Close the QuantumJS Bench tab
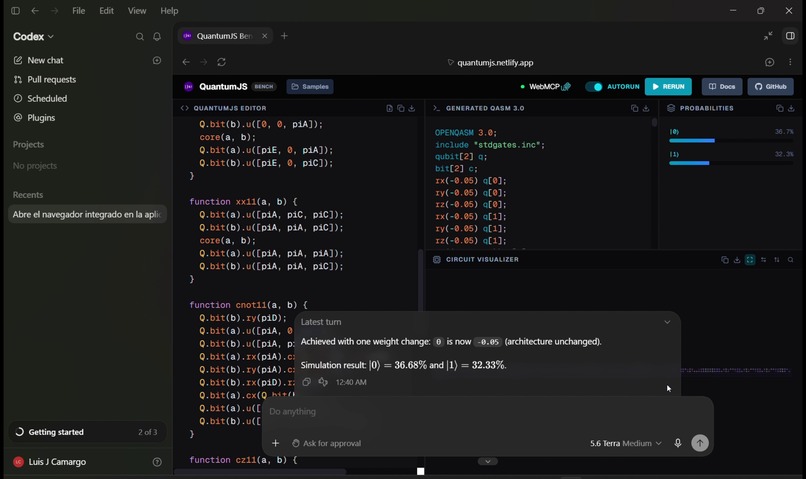806x479 pixels. click(x=264, y=36)
